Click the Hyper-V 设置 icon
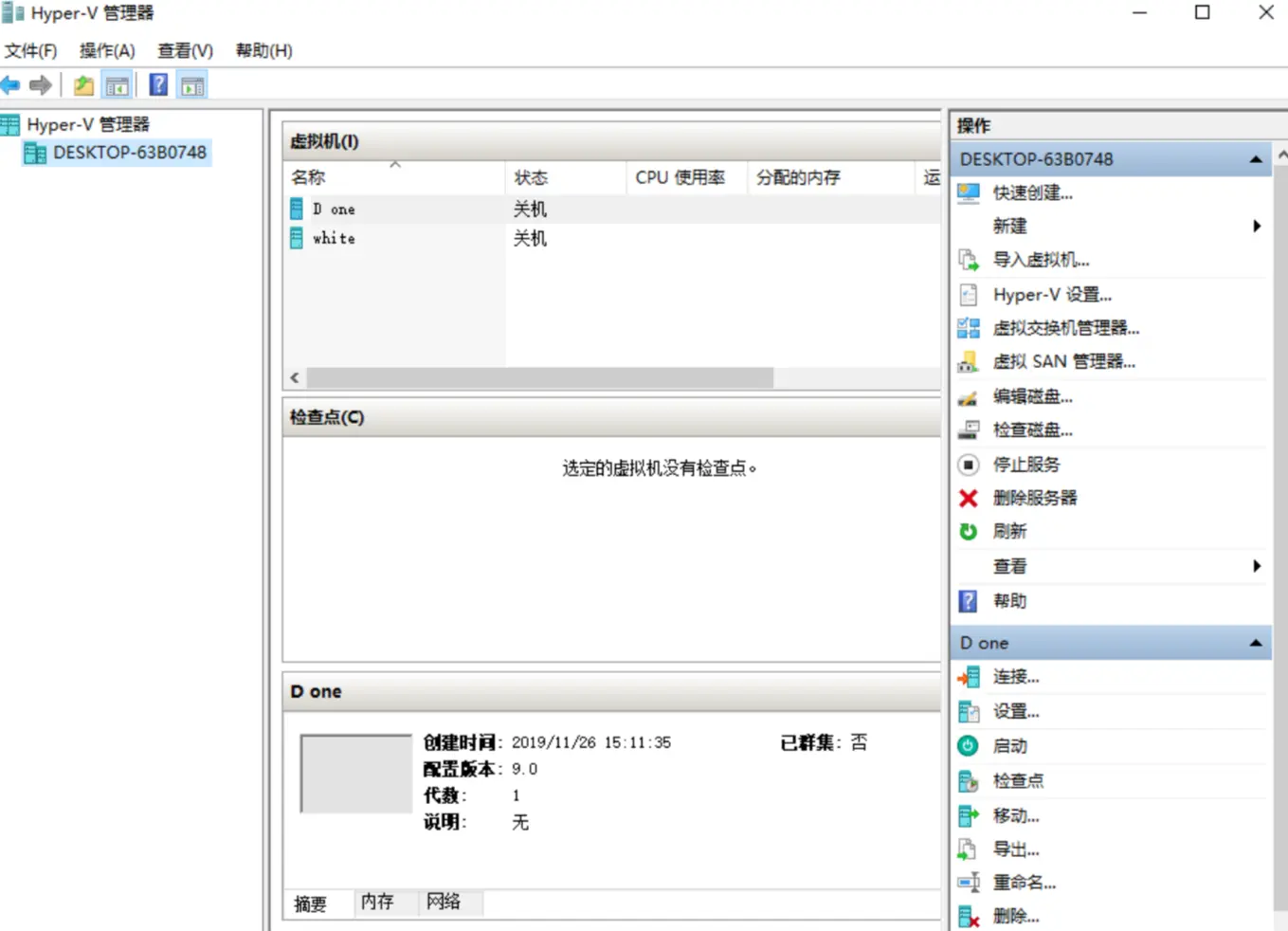The image size is (1288, 931). (969, 295)
